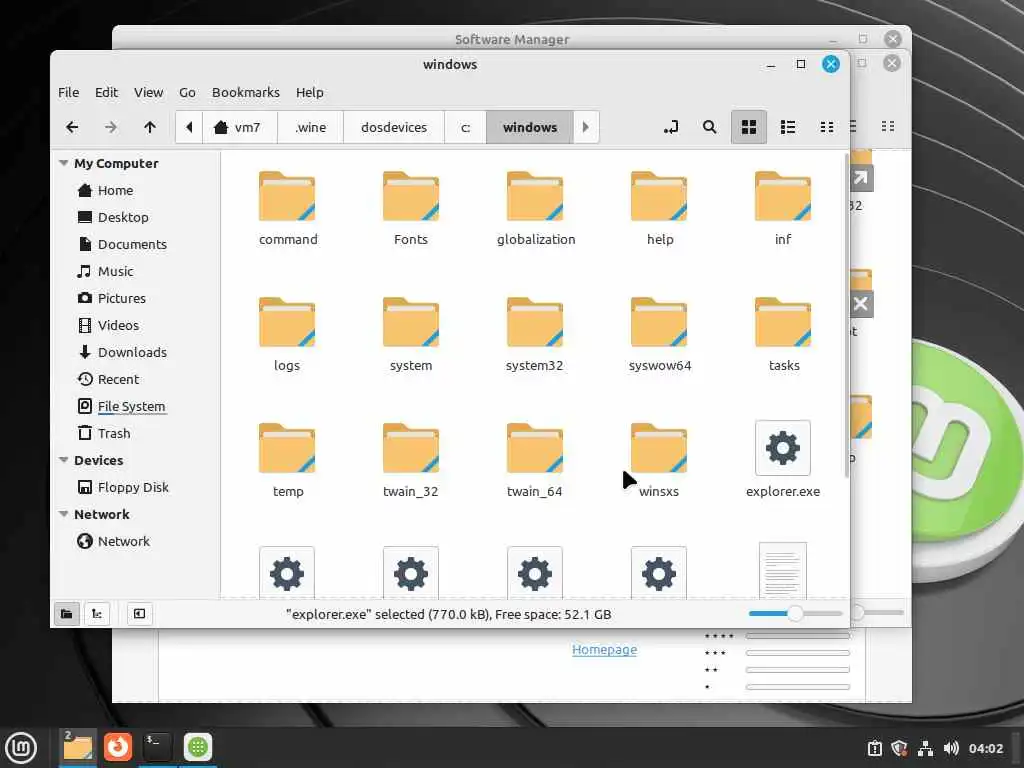Open Homepage link in Software Manager
This screenshot has height=768, width=1024.
[x=604, y=650]
